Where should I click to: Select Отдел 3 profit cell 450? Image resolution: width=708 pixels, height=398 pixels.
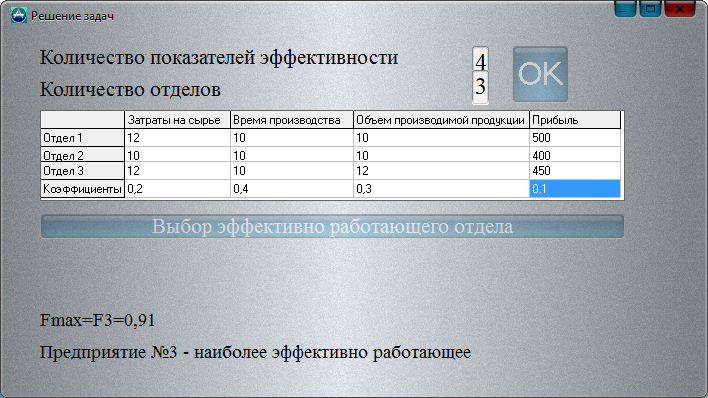[575, 171]
